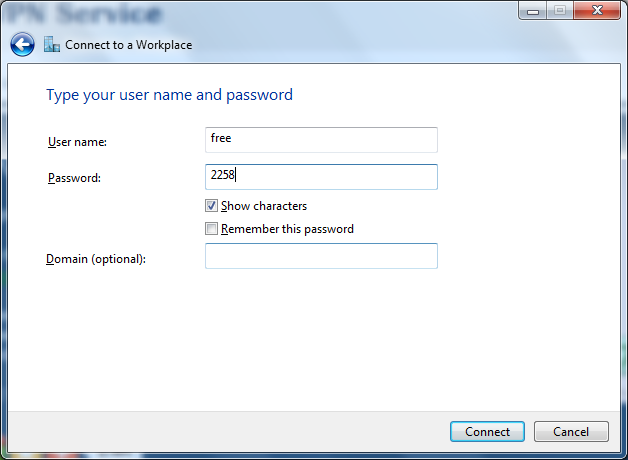The image size is (628, 460).
Task: Close the dialog with the red X
Action: 597,10
